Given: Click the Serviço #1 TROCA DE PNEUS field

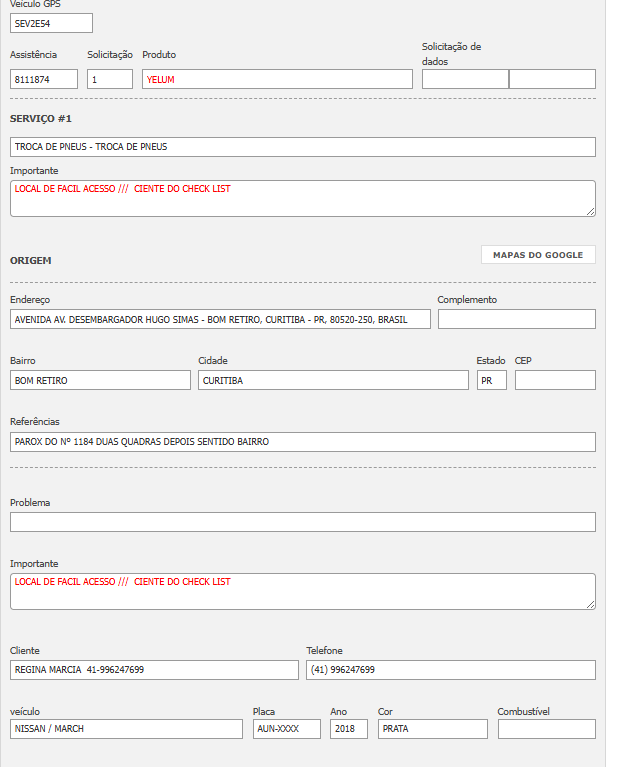Looking at the screenshot, I should click(302, 147).
